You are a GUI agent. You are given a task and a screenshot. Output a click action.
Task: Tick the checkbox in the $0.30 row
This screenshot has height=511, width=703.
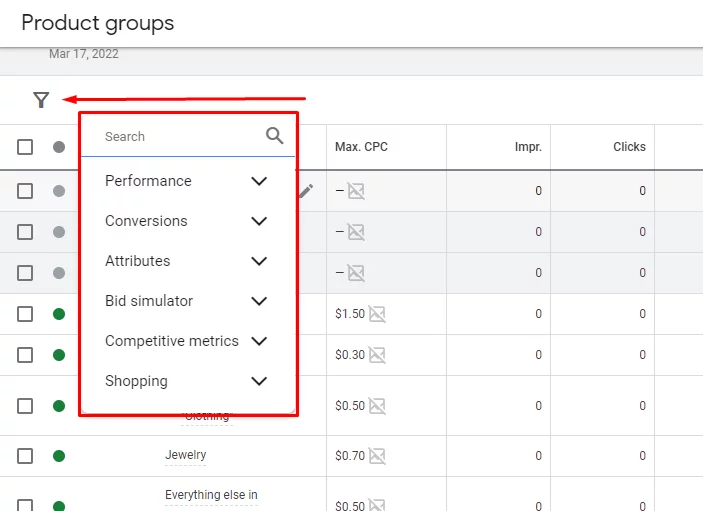click(25, 355)
